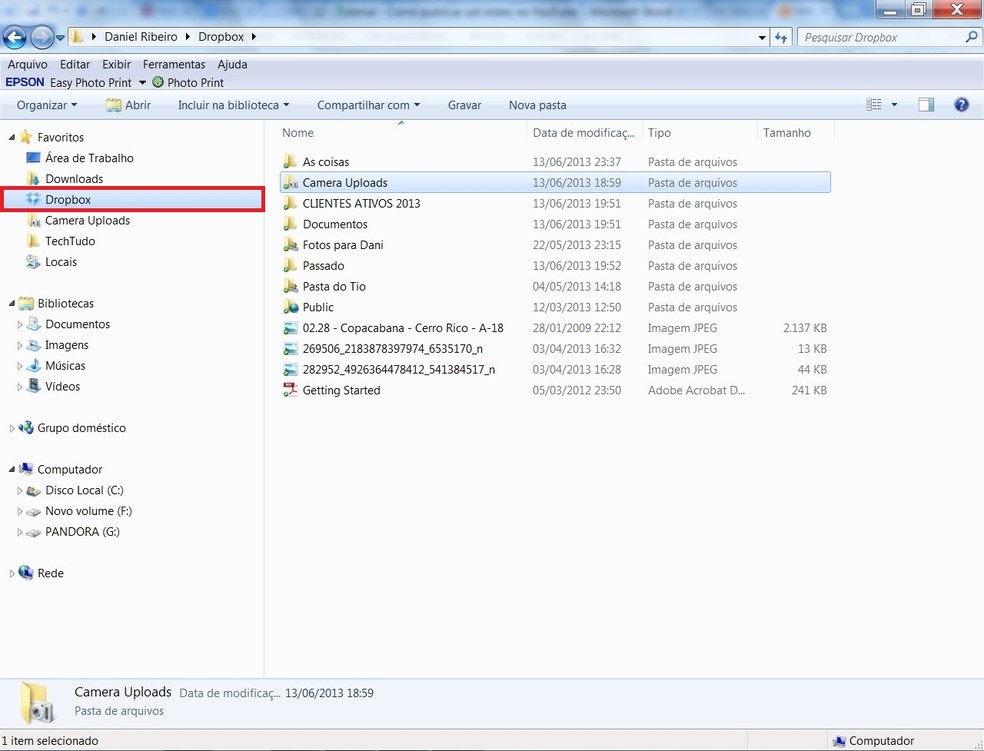This screenshot has height=751, width=984.
Task: Toggle the preview pane icon
Action: 926,105
